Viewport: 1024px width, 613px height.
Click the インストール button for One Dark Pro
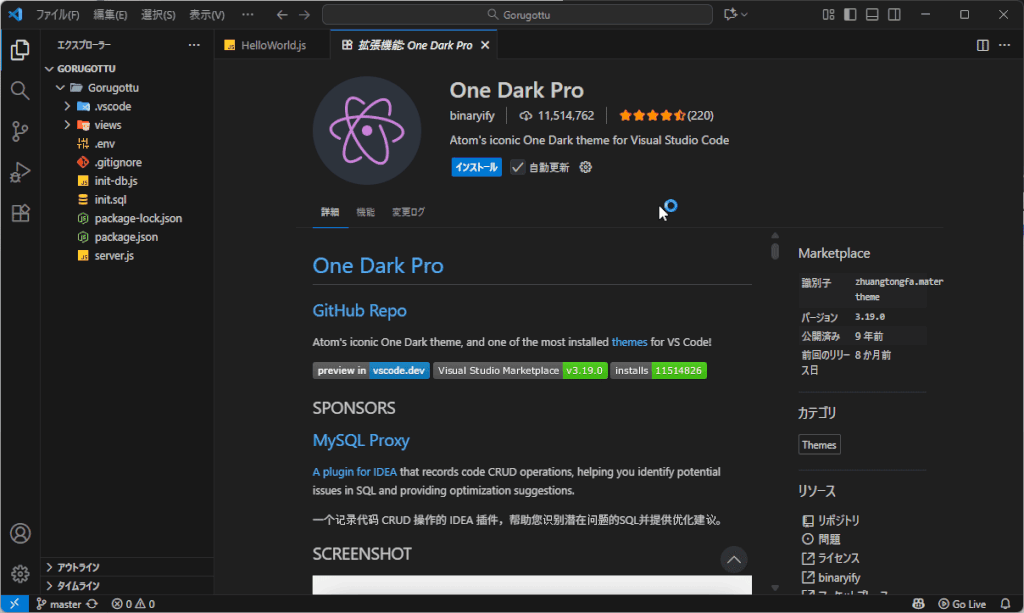point(476,167)
